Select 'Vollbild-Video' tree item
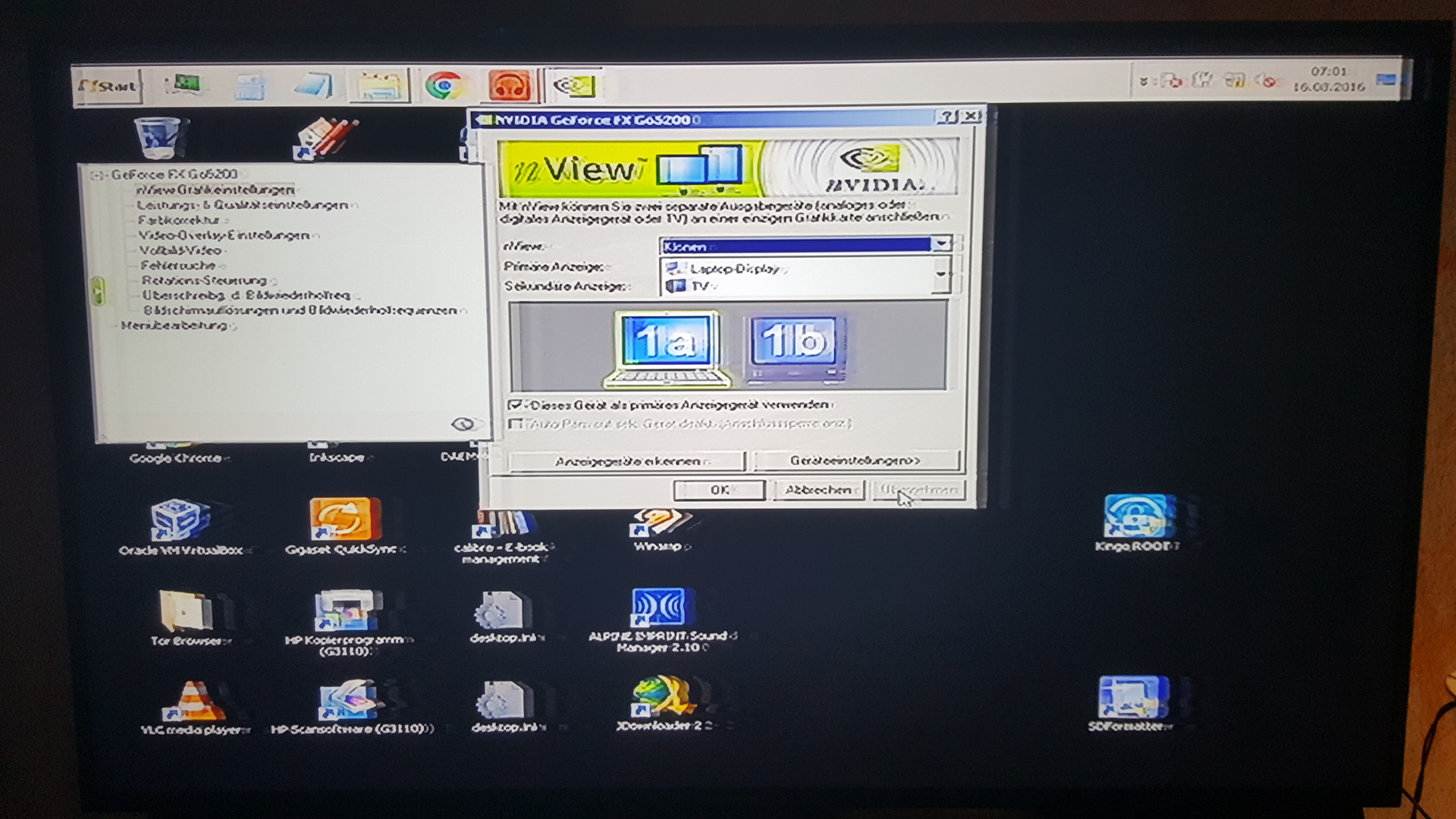This screenshot has width=1456, height=819. click(x=180, y=250)
